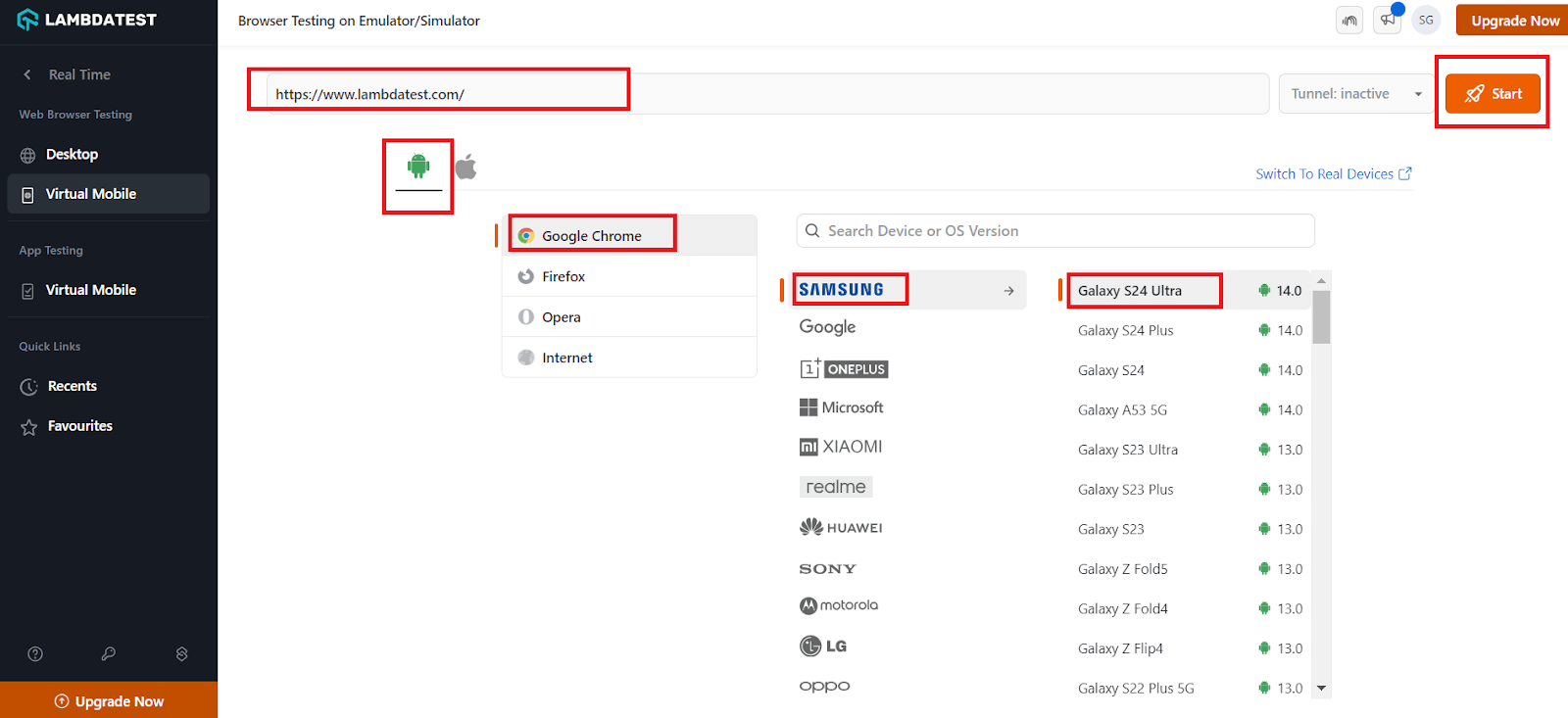Choose the realme brand
This screenshot has width=1568, height=718.
[x=836, y=487]
